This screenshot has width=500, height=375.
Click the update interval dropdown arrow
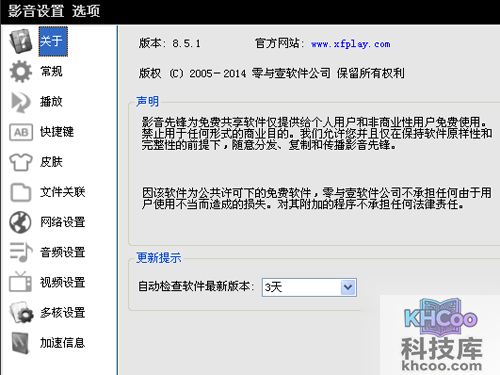click(x=348, y=287)
